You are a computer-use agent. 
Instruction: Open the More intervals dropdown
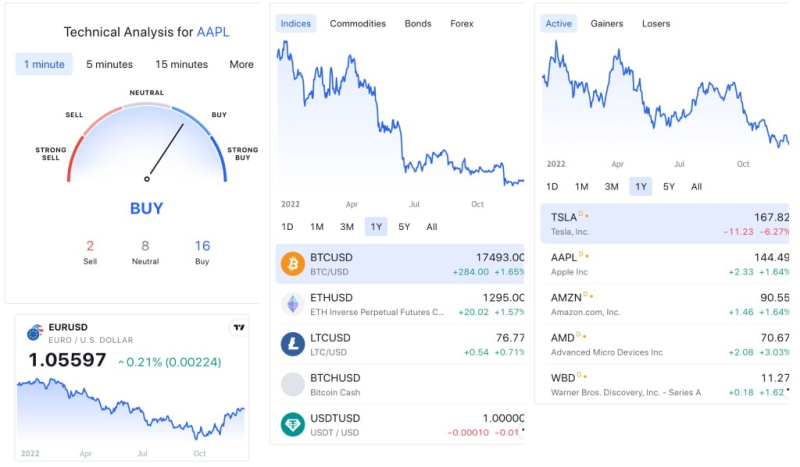coord(241,64)
